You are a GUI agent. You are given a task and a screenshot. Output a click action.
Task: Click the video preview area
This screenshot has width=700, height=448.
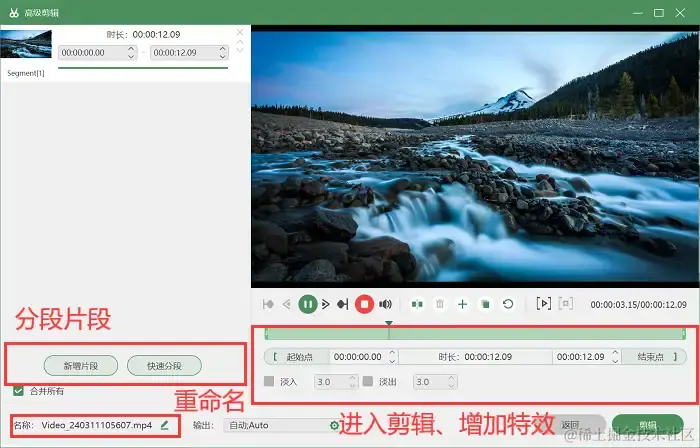[475, 156]
